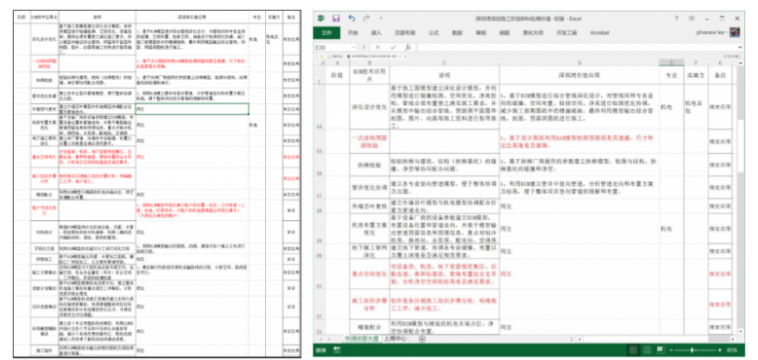Undo the last action
Image resolution: width=758 pixels, height=360 pixels.
(351, 18)
